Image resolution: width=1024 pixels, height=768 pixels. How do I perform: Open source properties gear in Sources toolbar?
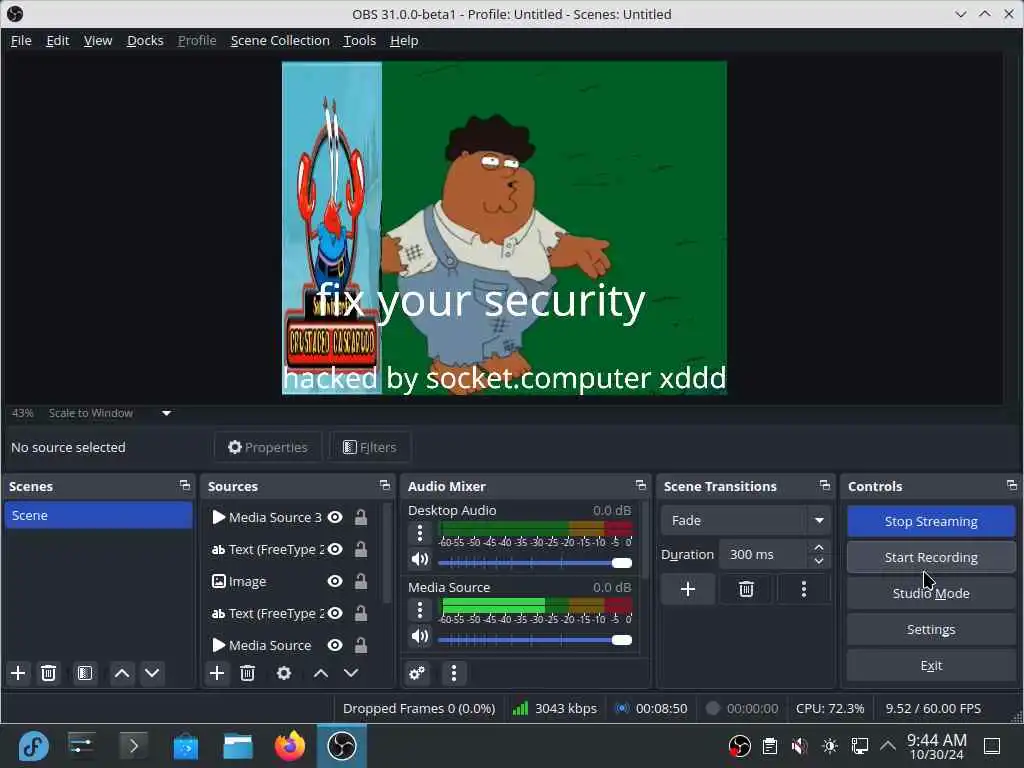pos(284,673)
